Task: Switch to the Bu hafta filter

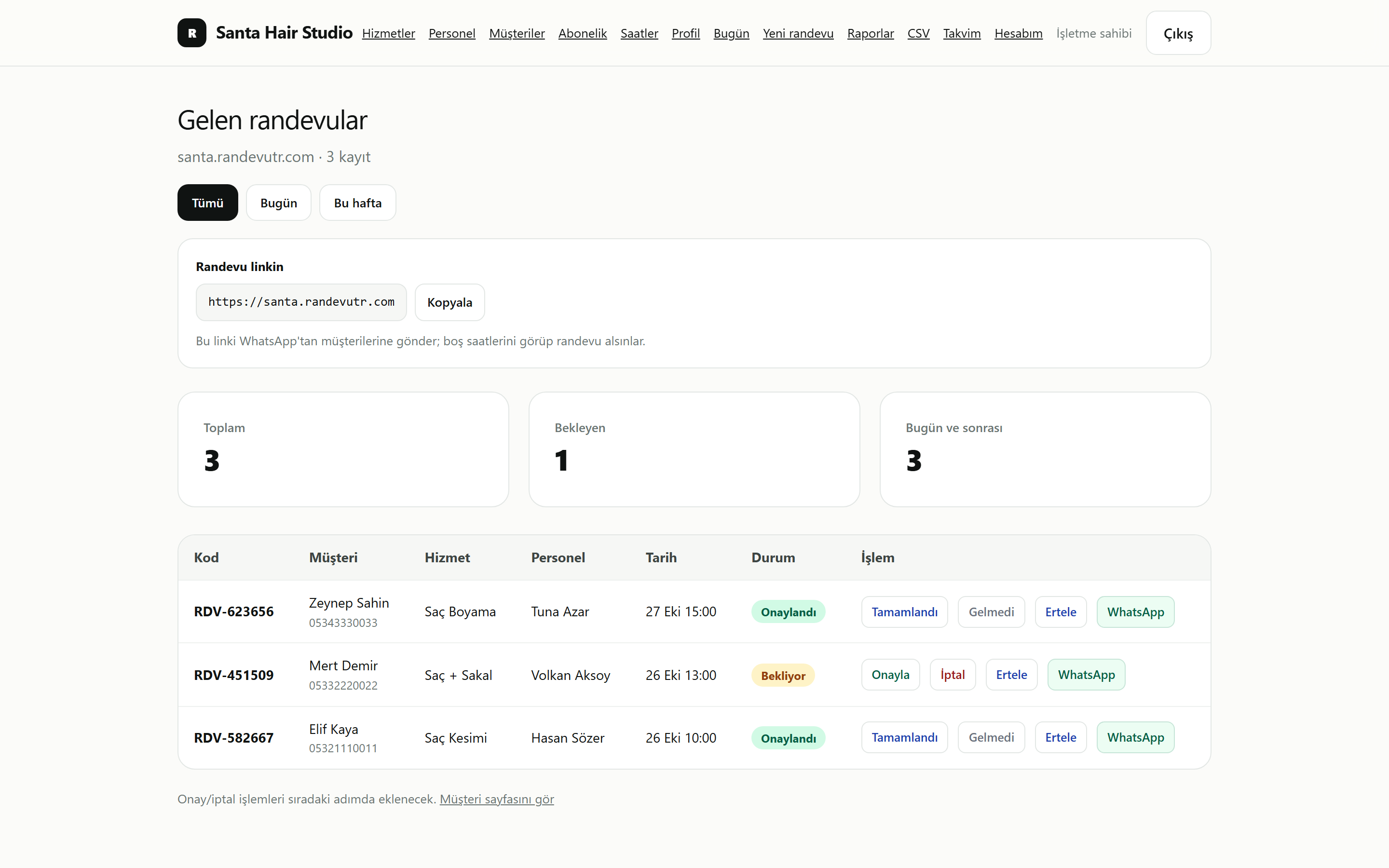Action: 357,203
